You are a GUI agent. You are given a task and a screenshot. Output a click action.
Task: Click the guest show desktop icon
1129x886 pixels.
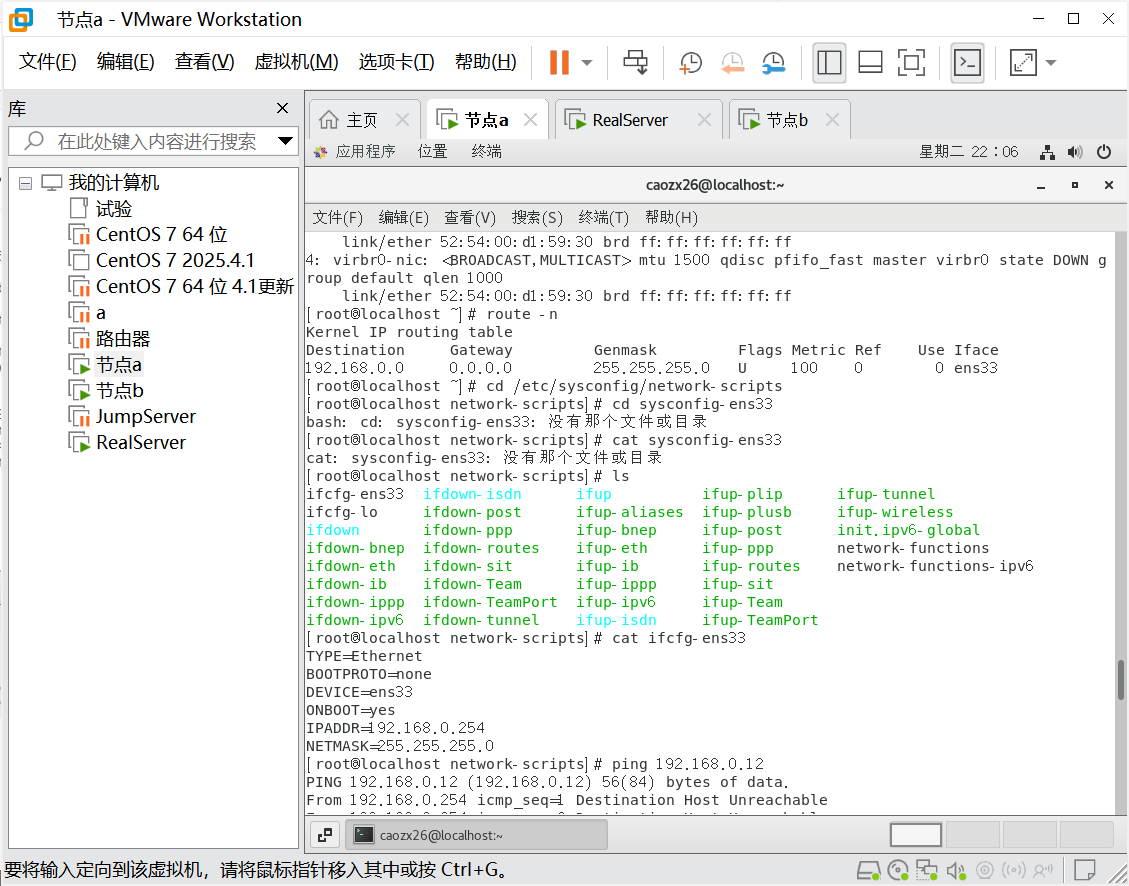point(325,835)
